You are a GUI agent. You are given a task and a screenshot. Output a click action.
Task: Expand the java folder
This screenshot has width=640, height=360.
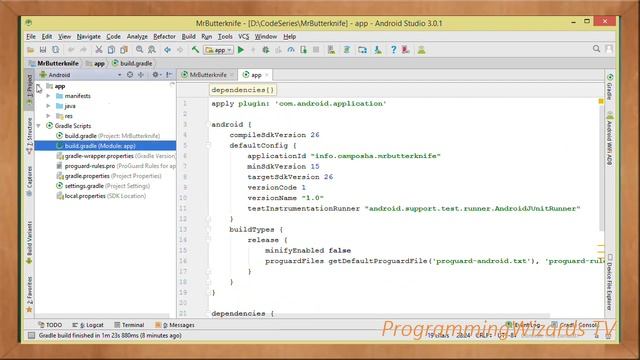tap(48, 106)
